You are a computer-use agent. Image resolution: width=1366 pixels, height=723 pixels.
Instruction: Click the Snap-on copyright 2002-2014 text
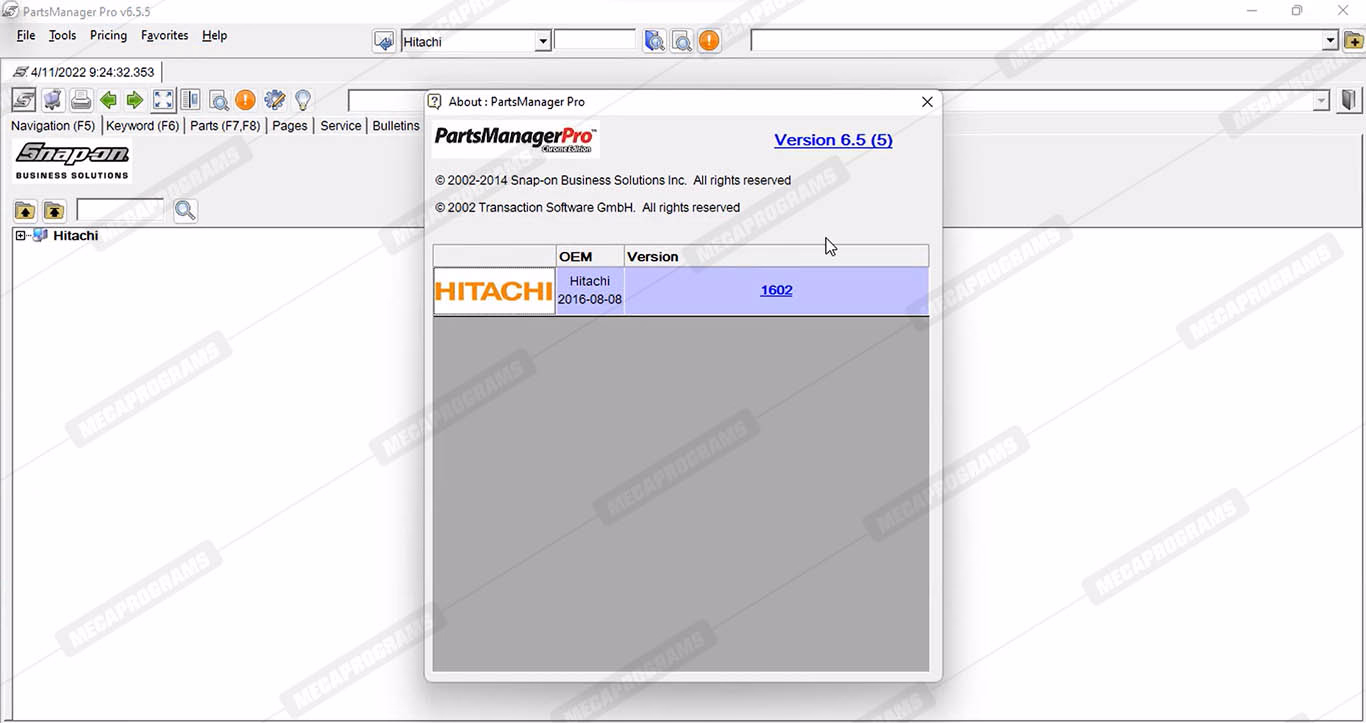613,181
